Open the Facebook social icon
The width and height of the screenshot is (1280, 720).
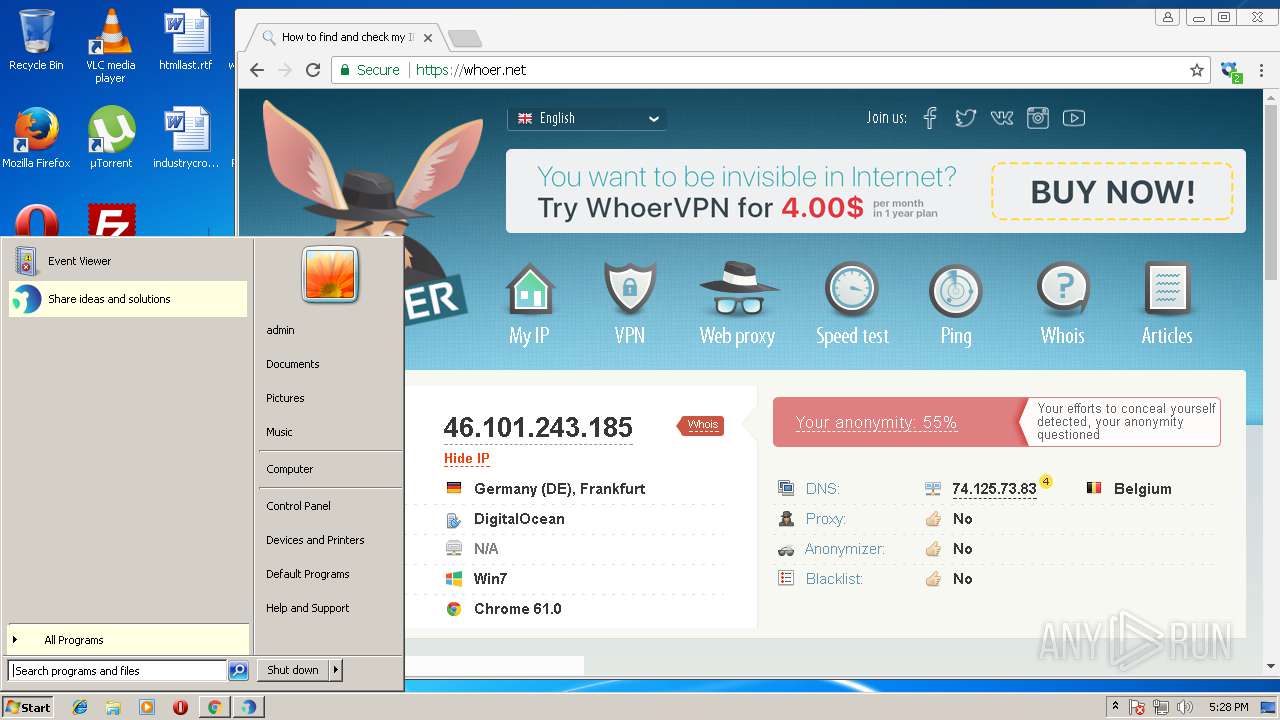(x=930, y=118)
